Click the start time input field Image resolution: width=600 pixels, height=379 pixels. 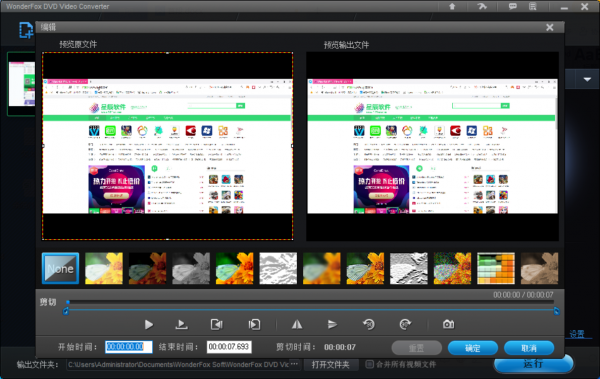[129, 347]
